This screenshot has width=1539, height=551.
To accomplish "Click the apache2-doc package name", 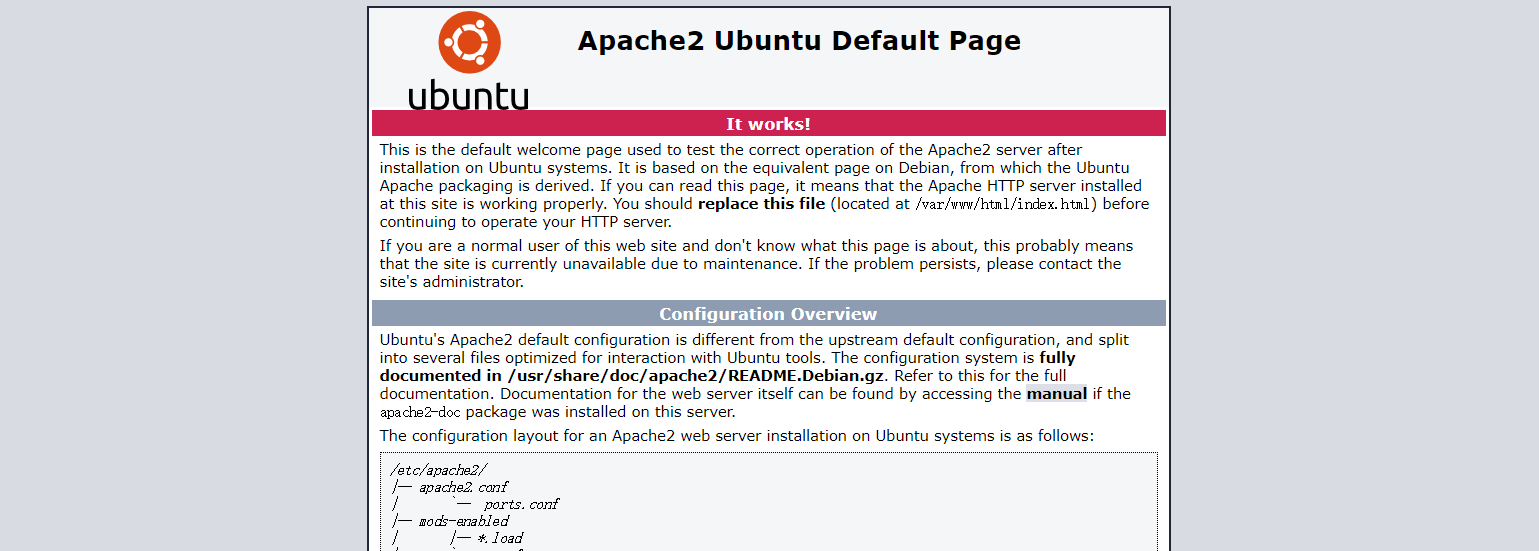I will point(420,413).
